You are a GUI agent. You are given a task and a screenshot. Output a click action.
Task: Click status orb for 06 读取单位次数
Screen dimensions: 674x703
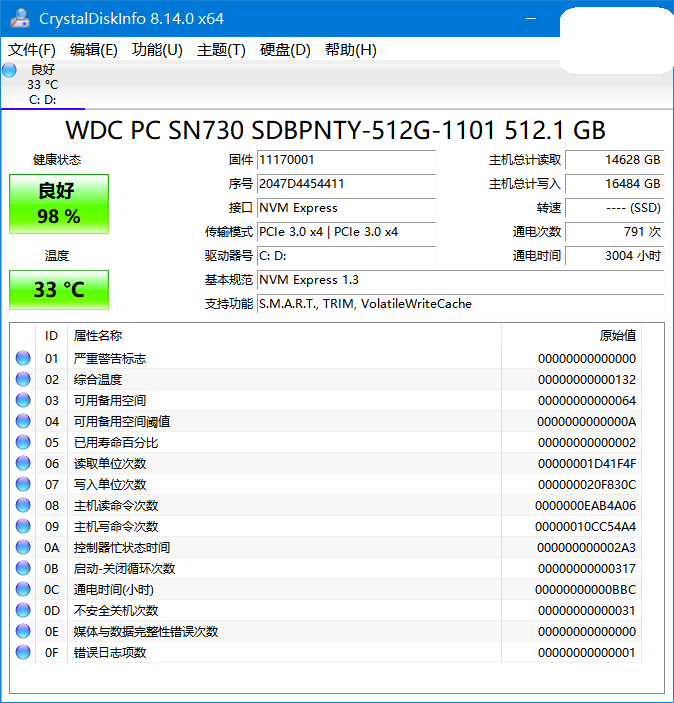coord(23,464)
